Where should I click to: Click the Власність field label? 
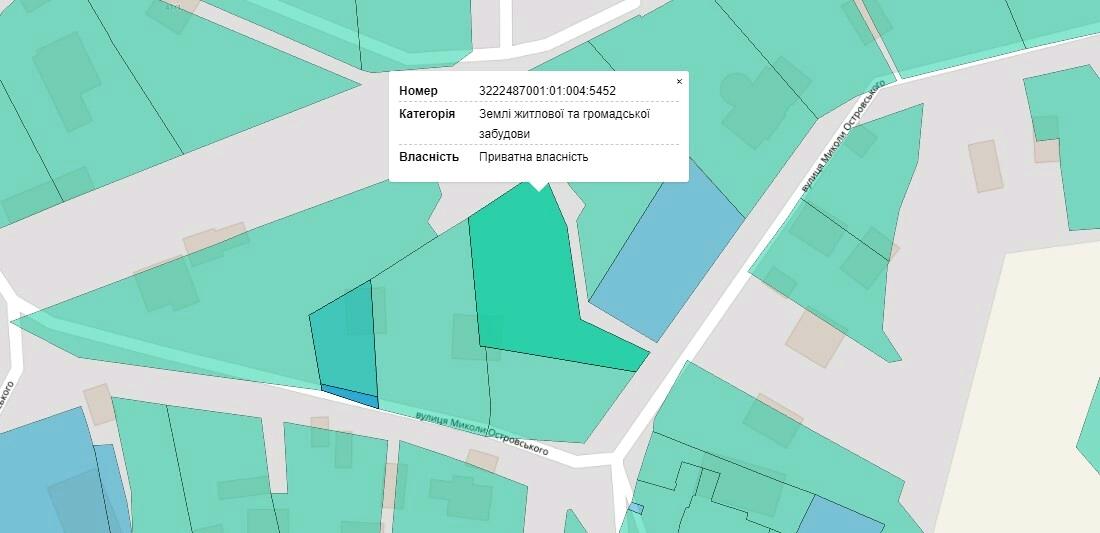429,157
